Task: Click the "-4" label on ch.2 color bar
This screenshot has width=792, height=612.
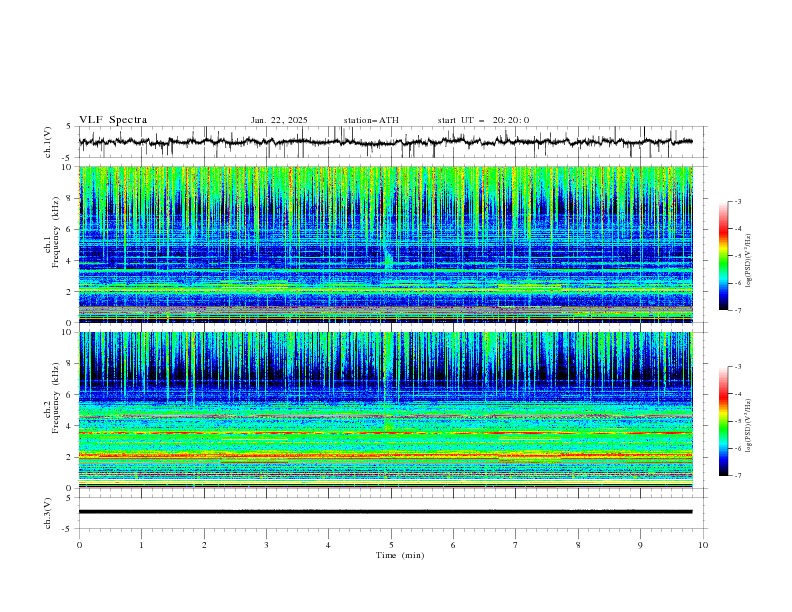Action: [738, 394]
